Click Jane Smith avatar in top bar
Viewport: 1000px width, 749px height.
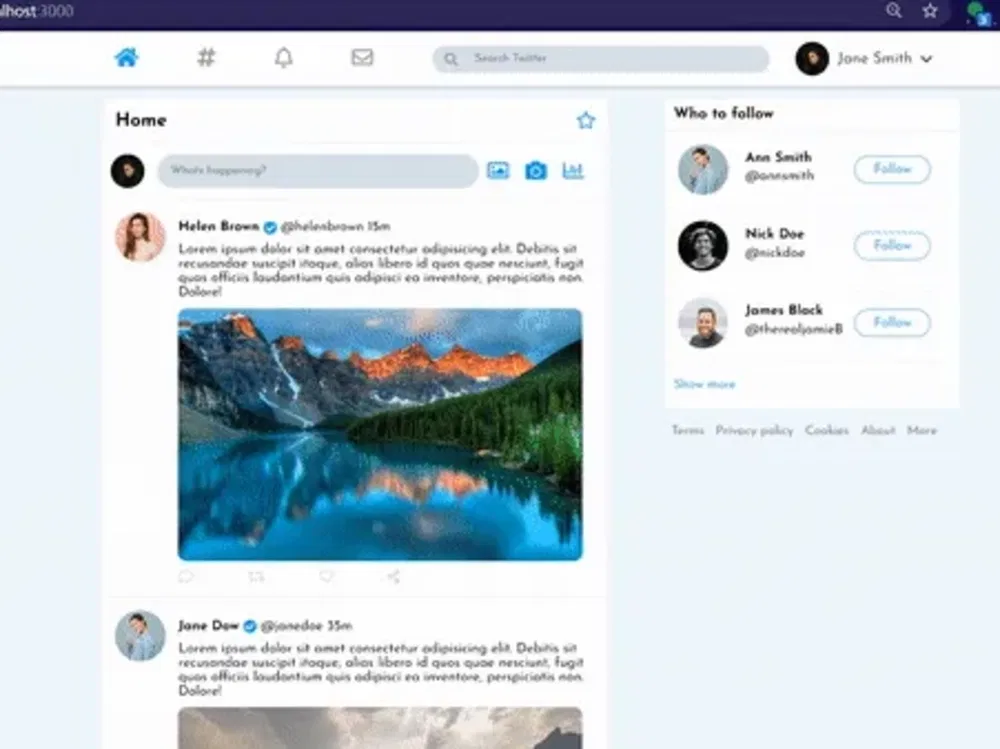[x=812, y=59]
